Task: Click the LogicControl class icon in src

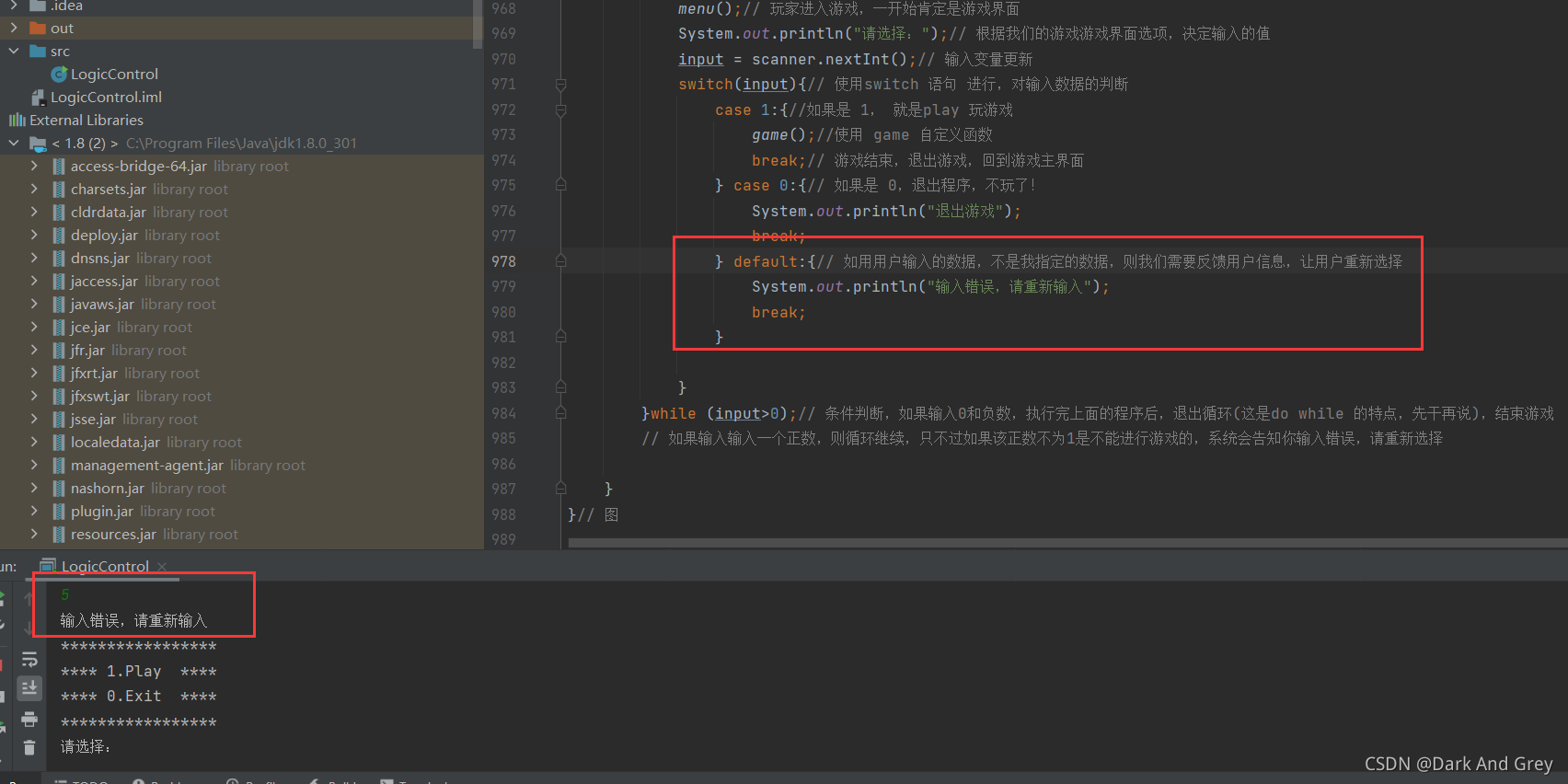Action: click(x=60, y=74)
